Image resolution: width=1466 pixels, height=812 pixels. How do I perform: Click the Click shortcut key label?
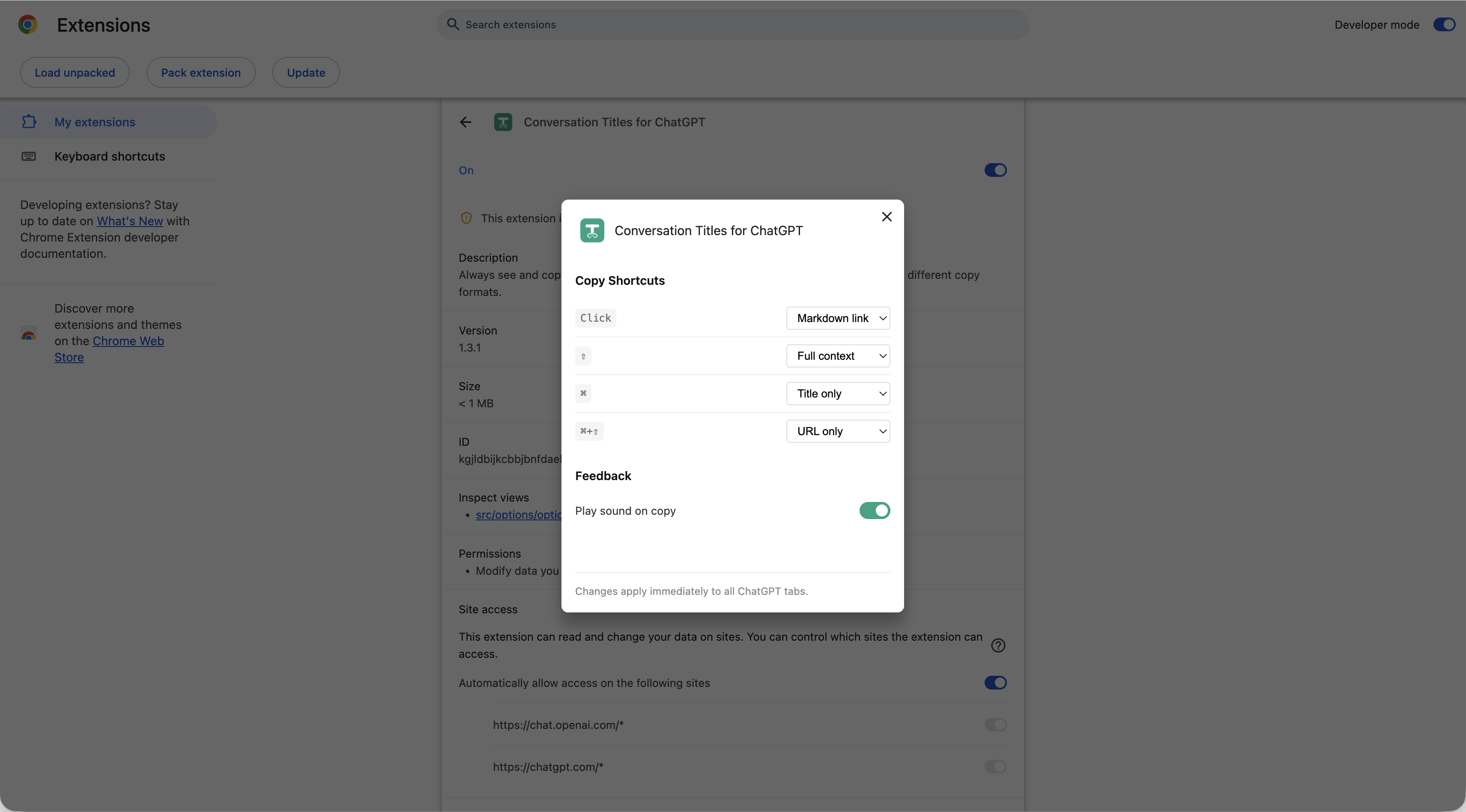pos(595,318)
